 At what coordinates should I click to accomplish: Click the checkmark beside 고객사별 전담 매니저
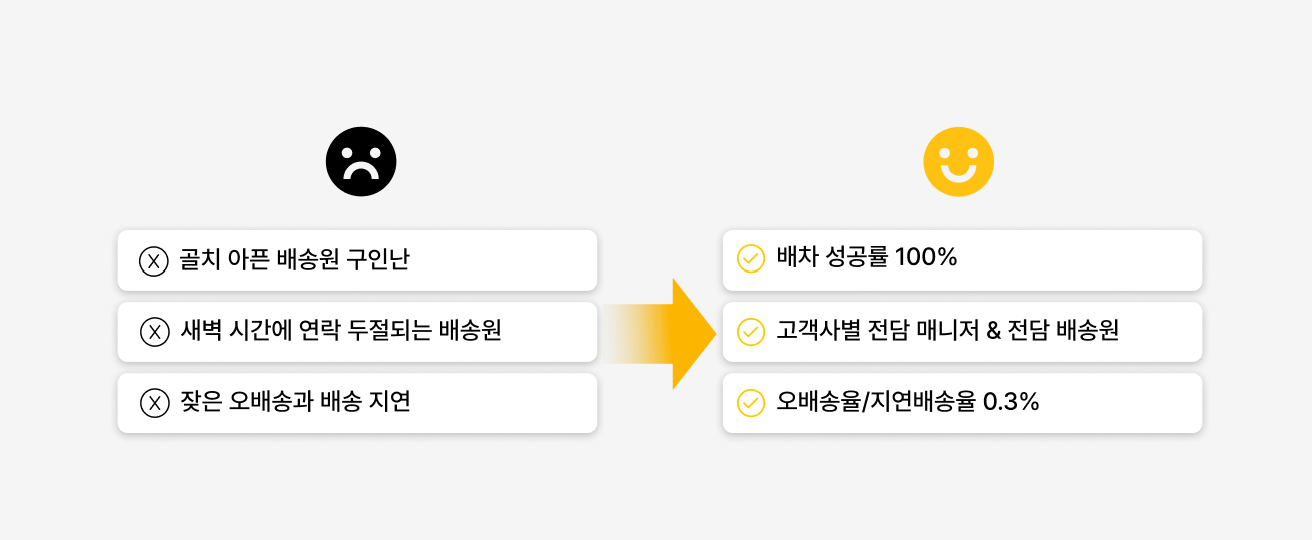point(750,332)
